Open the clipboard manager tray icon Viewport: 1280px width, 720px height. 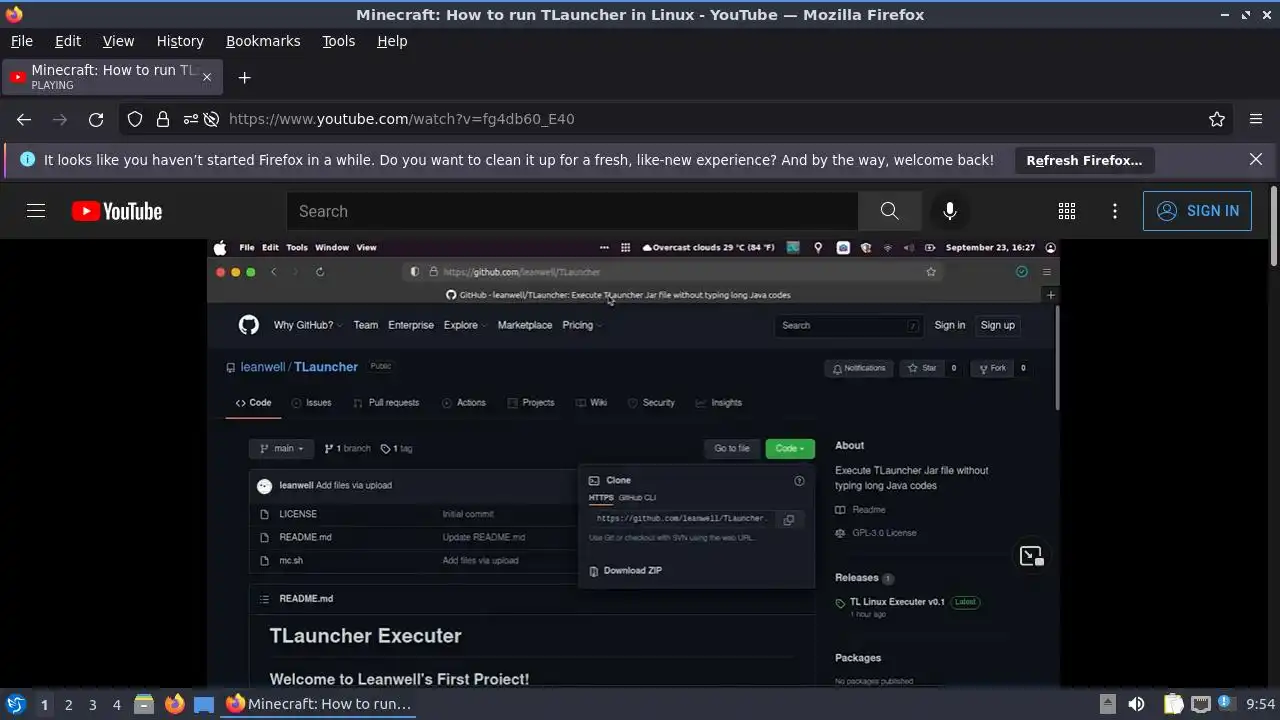[x=1173, y=704]
